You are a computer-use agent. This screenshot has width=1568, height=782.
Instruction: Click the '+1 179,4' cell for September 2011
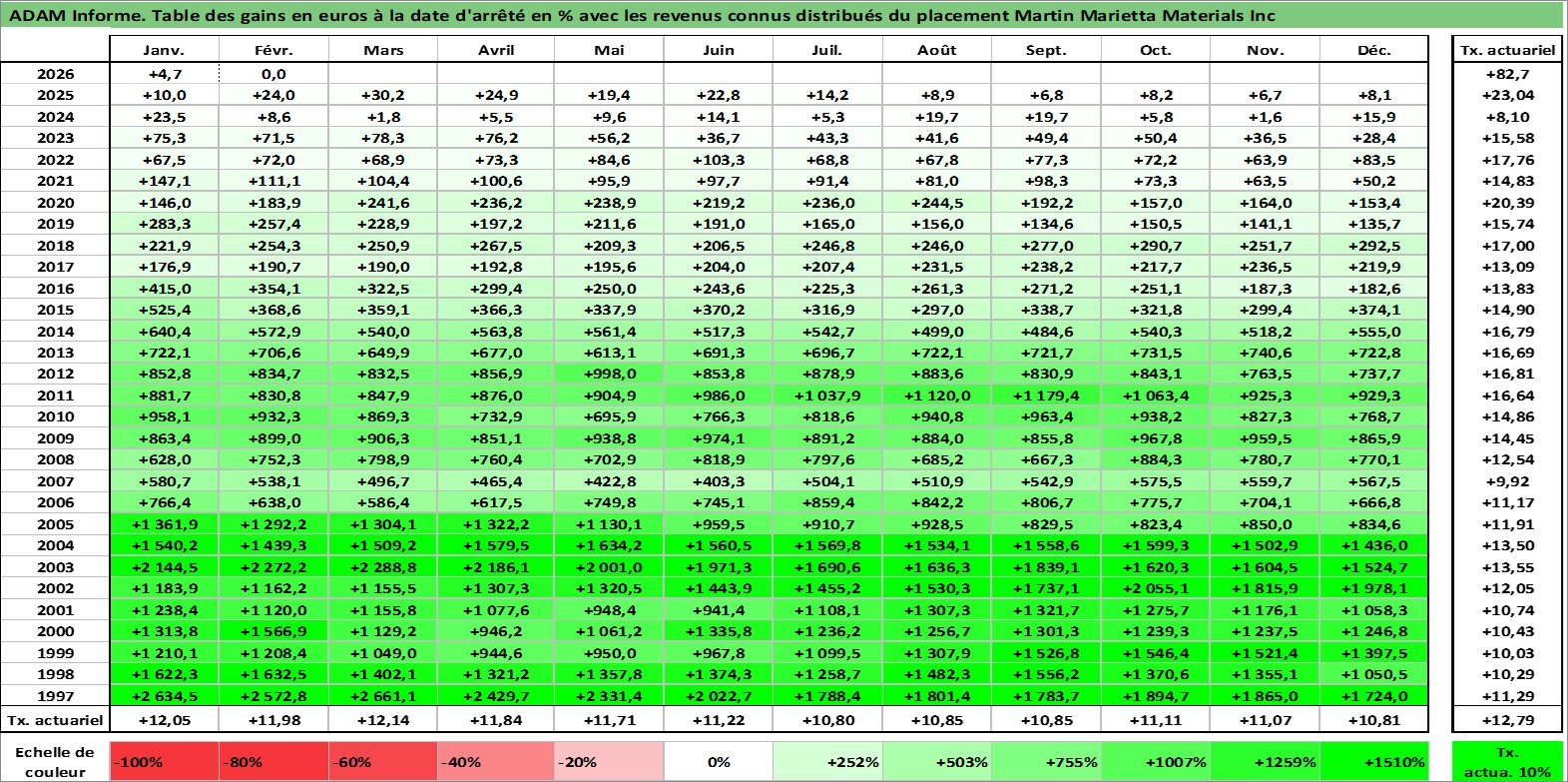click(1046, 395)
